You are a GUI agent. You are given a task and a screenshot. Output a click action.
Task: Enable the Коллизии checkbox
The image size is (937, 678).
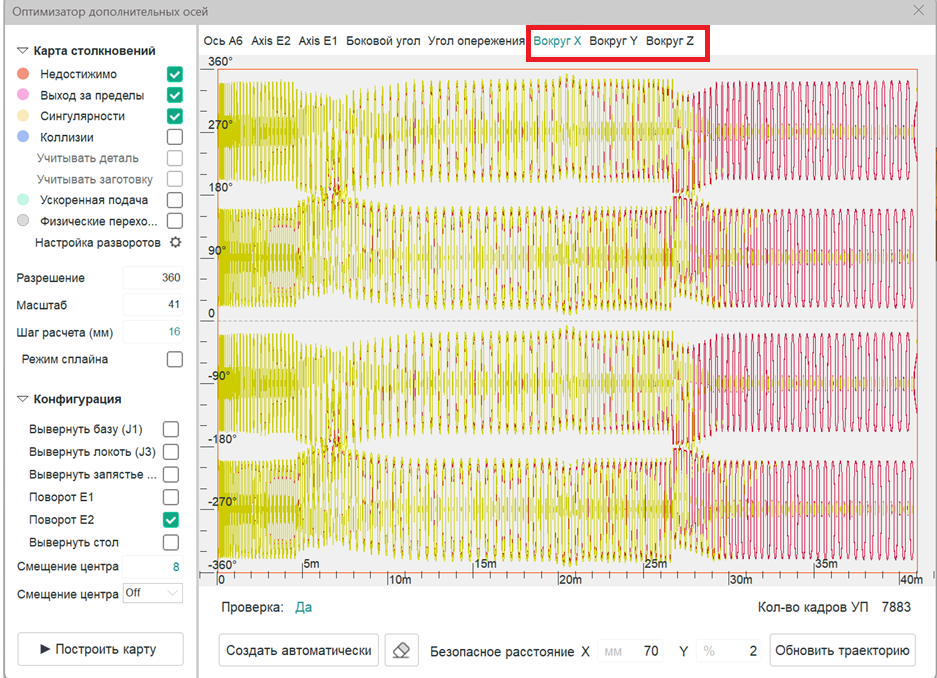click(174, 137)
